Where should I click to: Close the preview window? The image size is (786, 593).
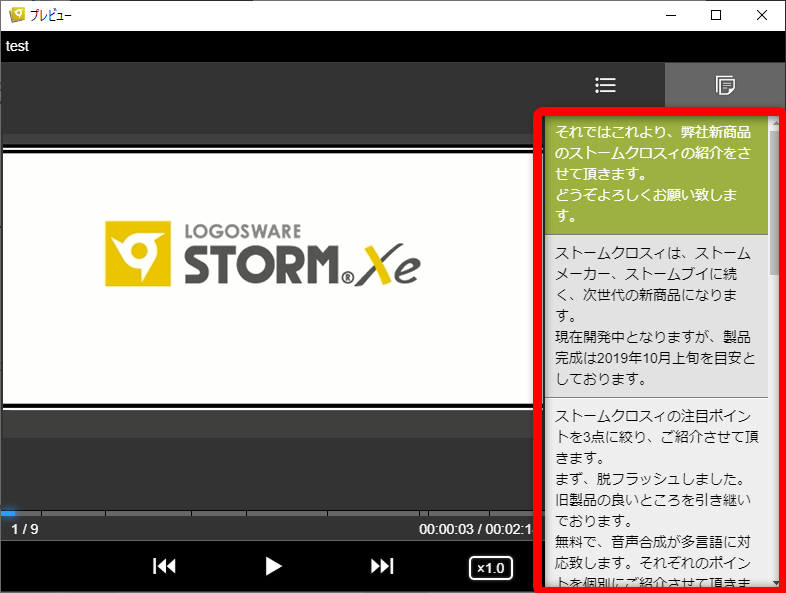762,15
